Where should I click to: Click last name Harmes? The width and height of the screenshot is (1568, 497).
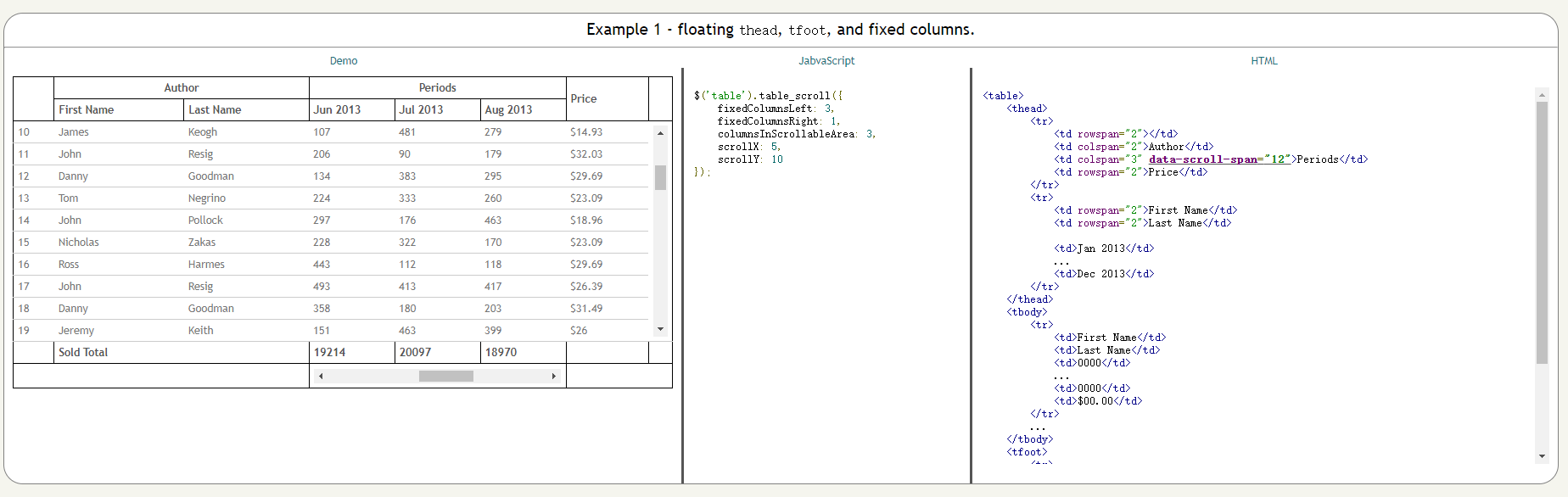(x=206, y=265)
